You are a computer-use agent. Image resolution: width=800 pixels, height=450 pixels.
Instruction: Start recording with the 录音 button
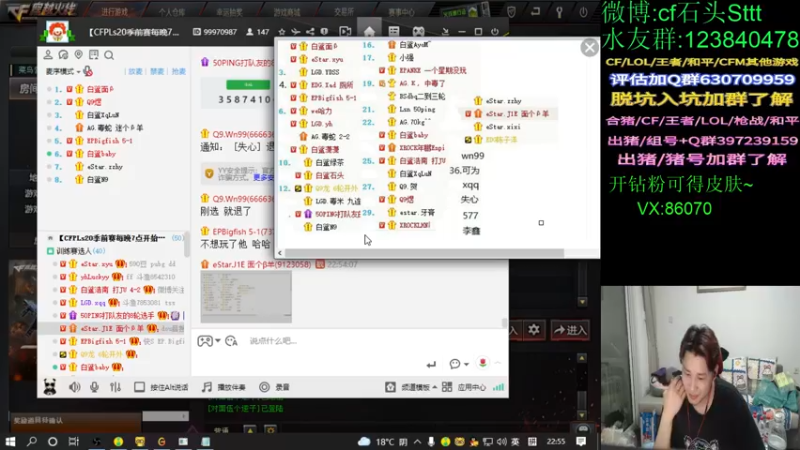point(274,387)
